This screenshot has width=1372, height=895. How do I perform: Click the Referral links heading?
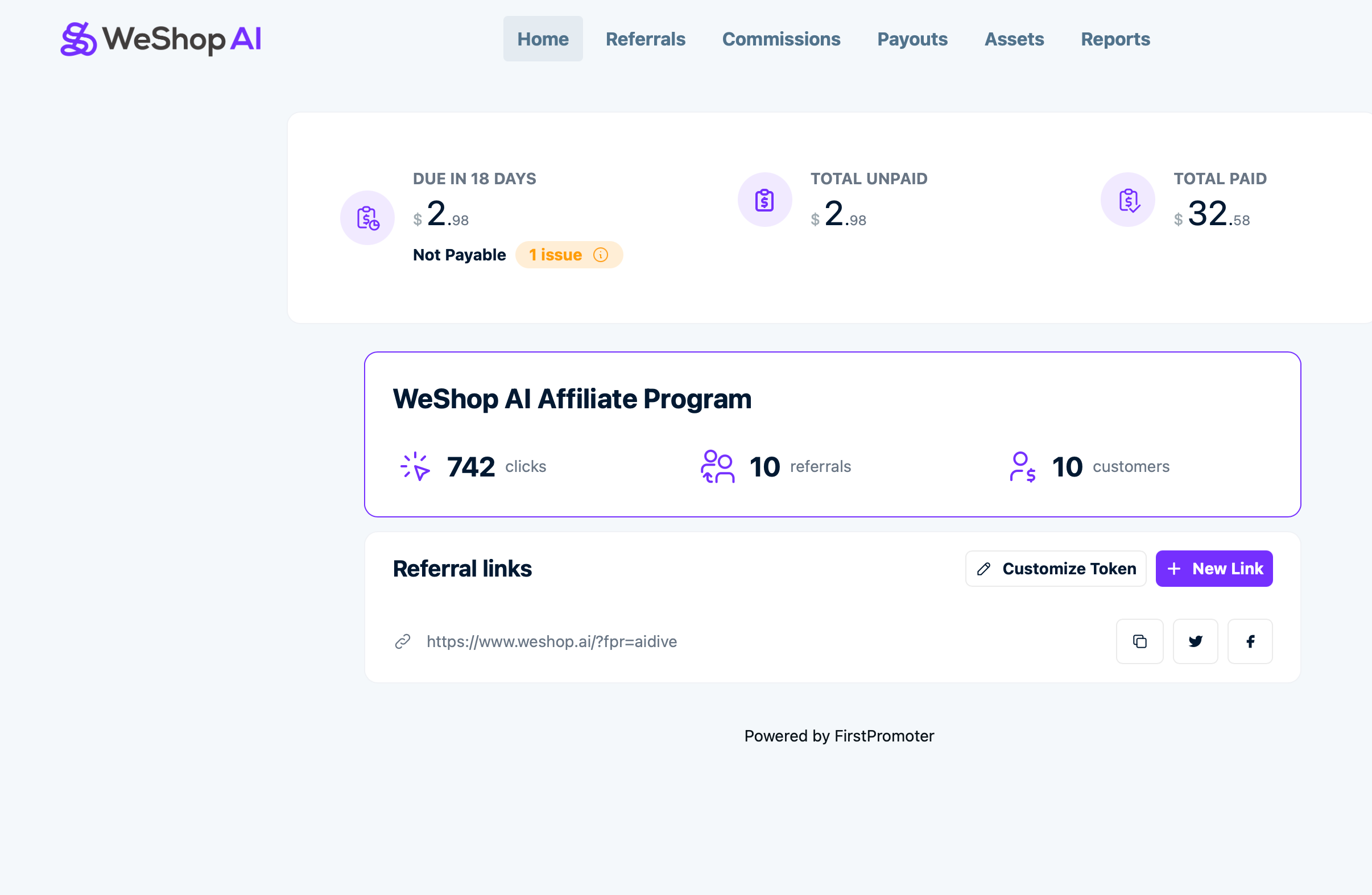(x=462, y=569)
